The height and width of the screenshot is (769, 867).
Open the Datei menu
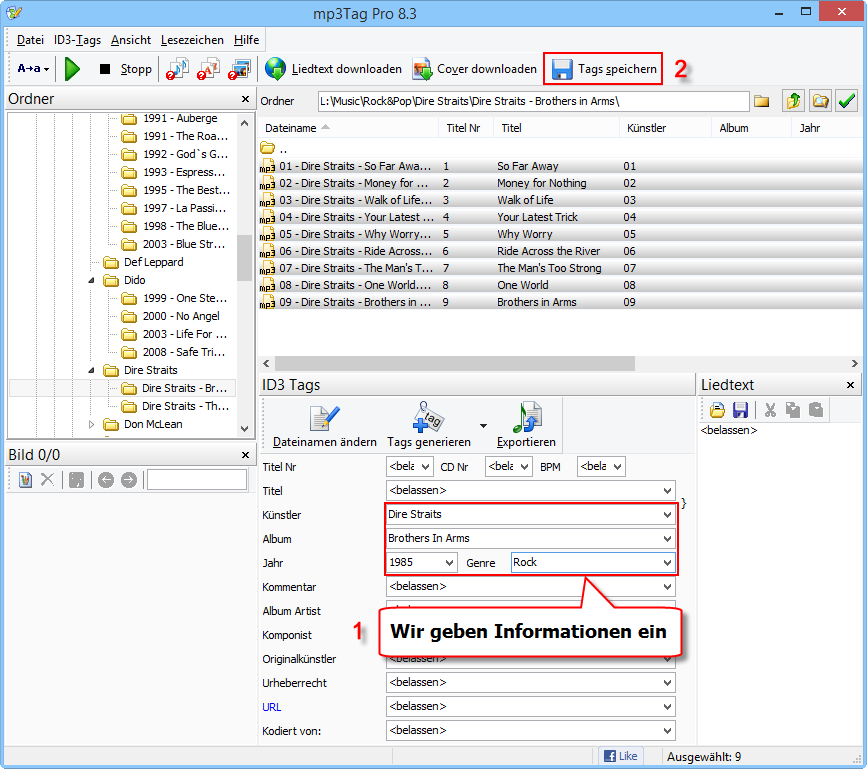click(30, 40)
